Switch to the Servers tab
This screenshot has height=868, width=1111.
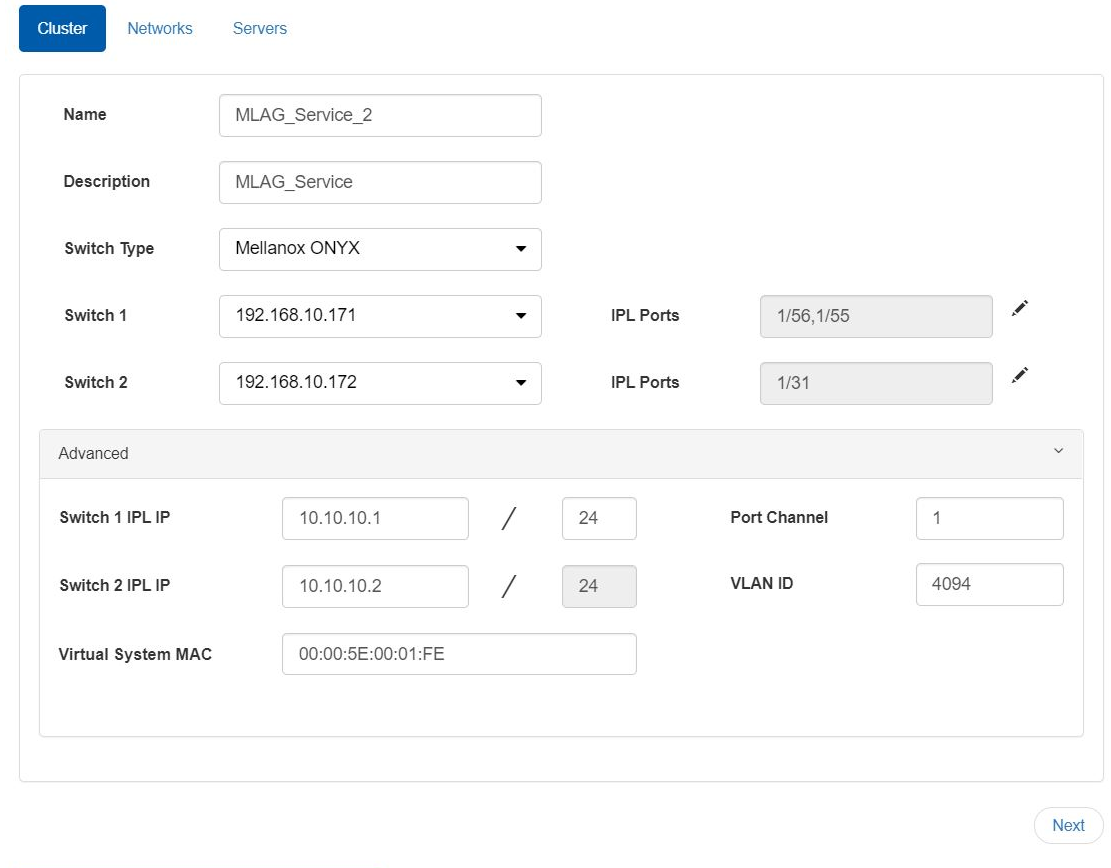pyautogui.click(x=260, y=28)
